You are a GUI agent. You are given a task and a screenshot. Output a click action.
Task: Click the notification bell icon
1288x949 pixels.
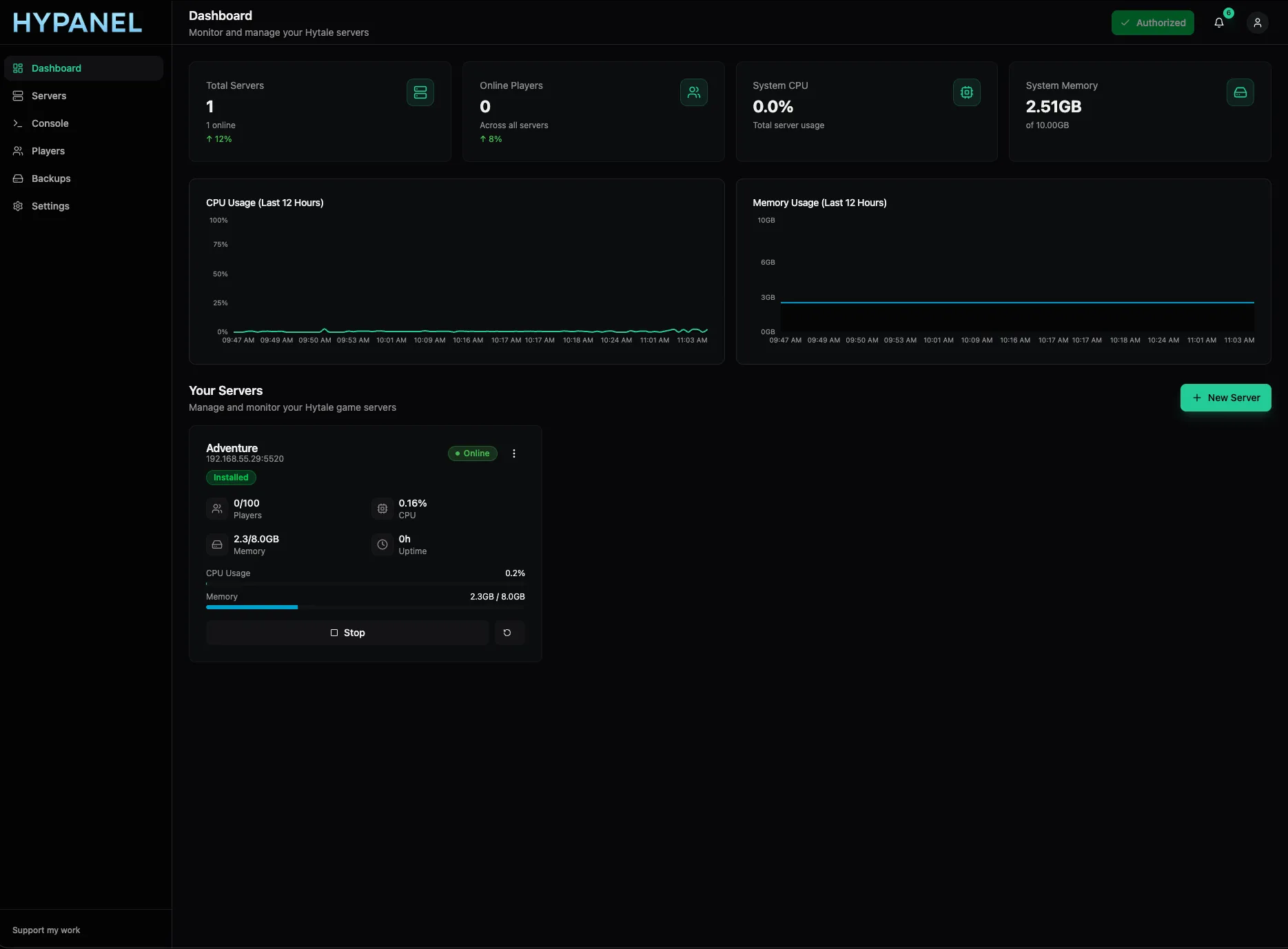1219,23
